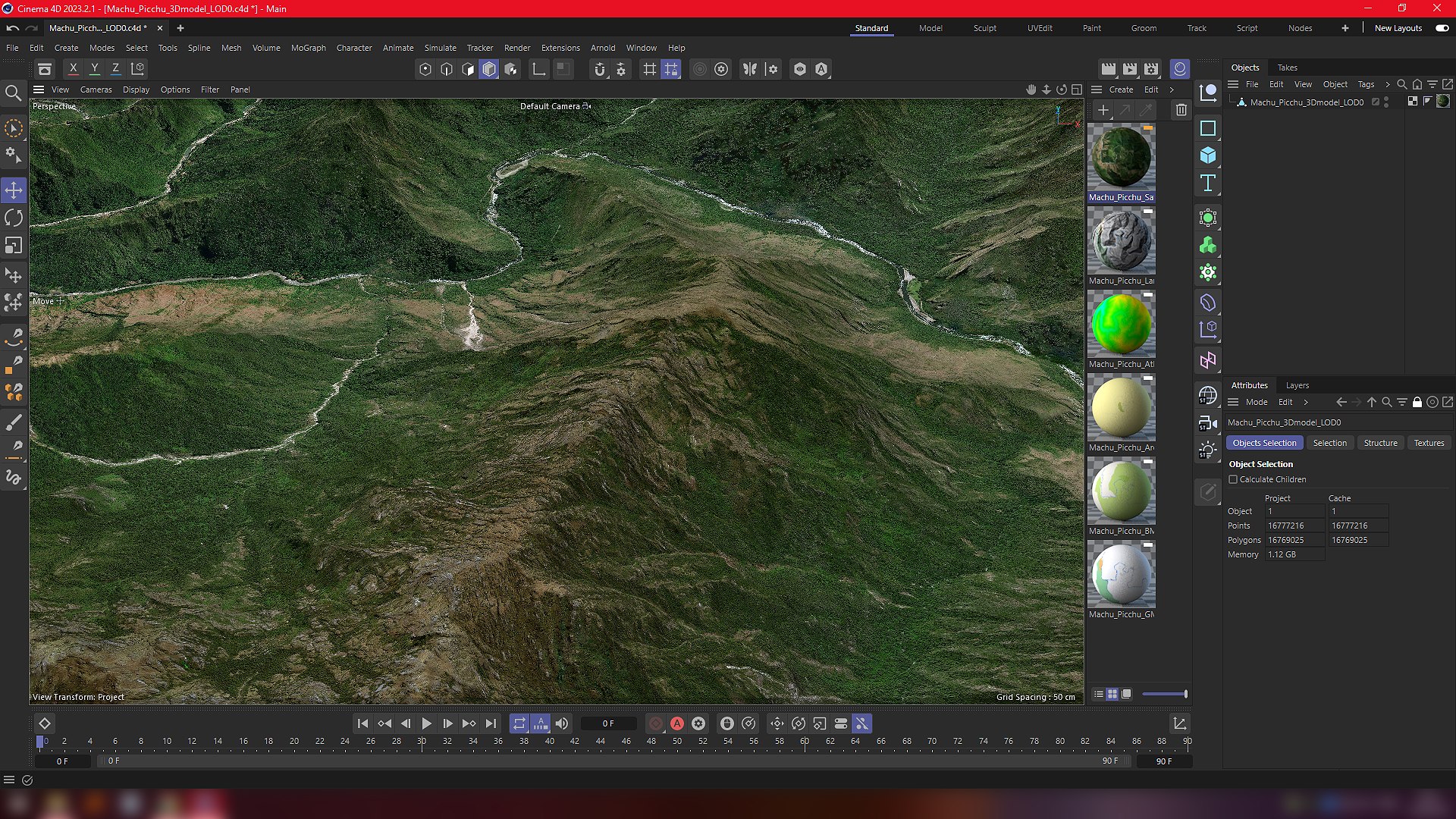This screenshot has height=819, width=1456.
Task: Open Object Manager Tags menu
Action: point(1366,84)
